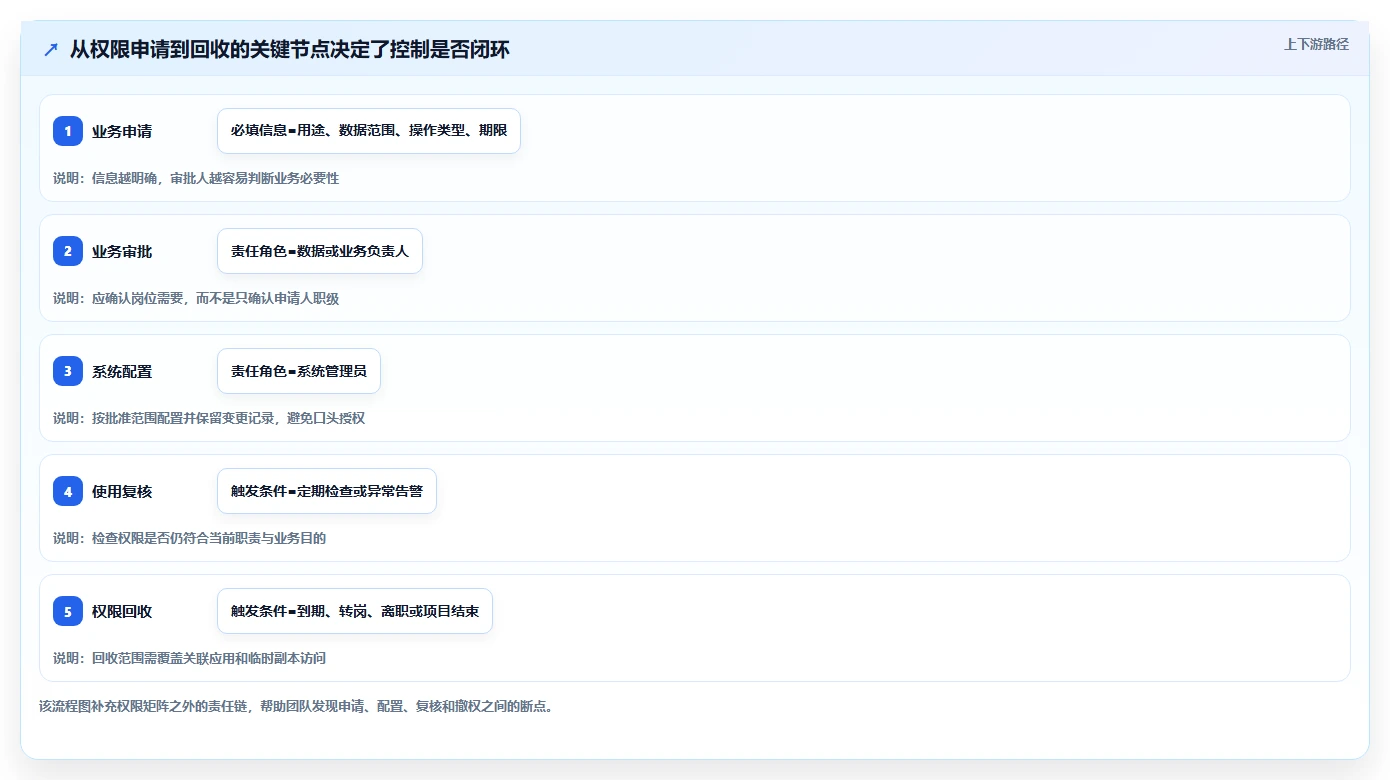Viewport: 1390px width, 780px height.
Task: Click the 触发条件=到期、转岗、离职或项目结束 chip
Action: tap(355, 611)
